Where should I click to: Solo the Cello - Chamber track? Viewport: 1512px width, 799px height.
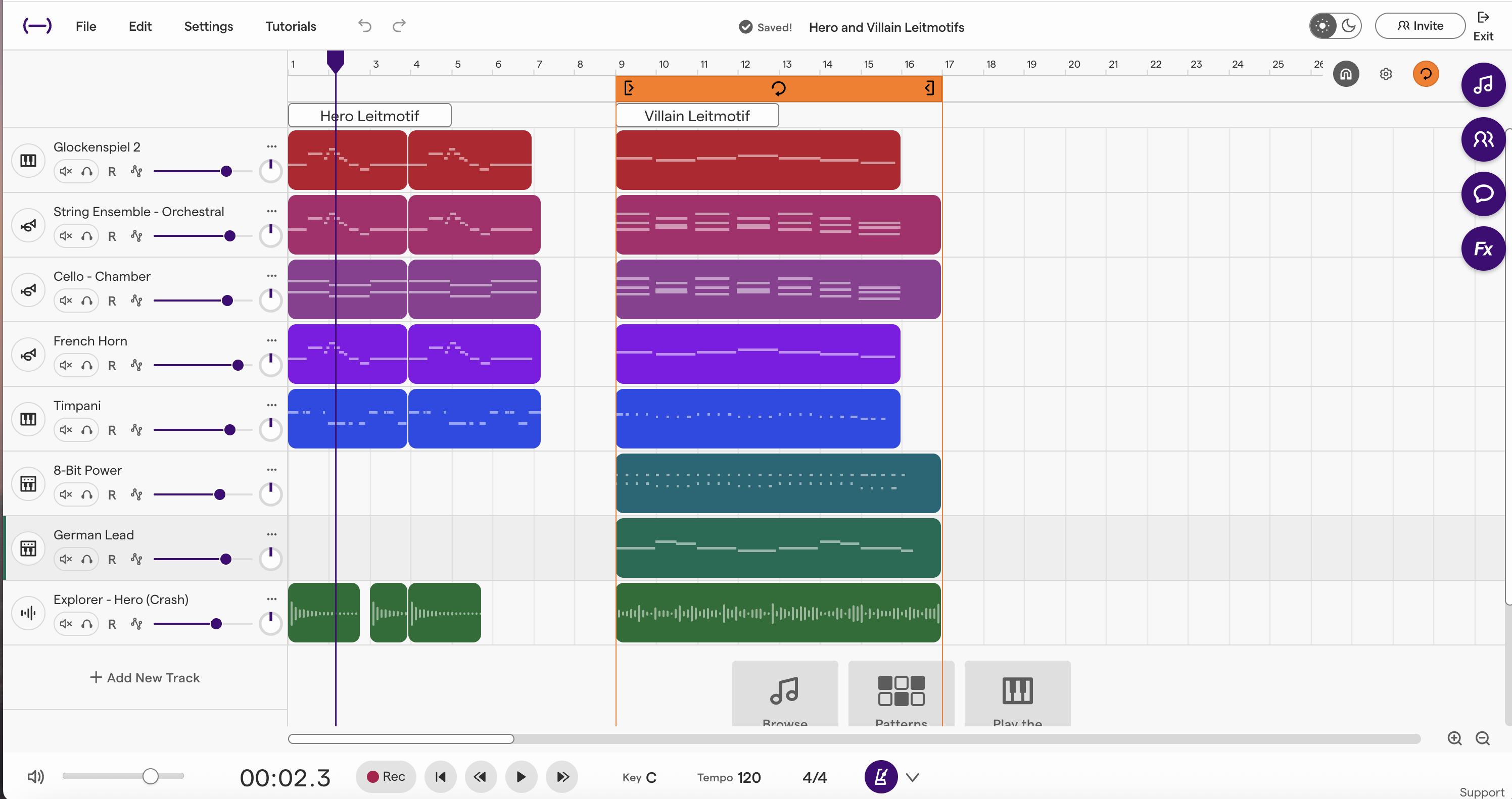pyautogui.click(x=87, y=301)
